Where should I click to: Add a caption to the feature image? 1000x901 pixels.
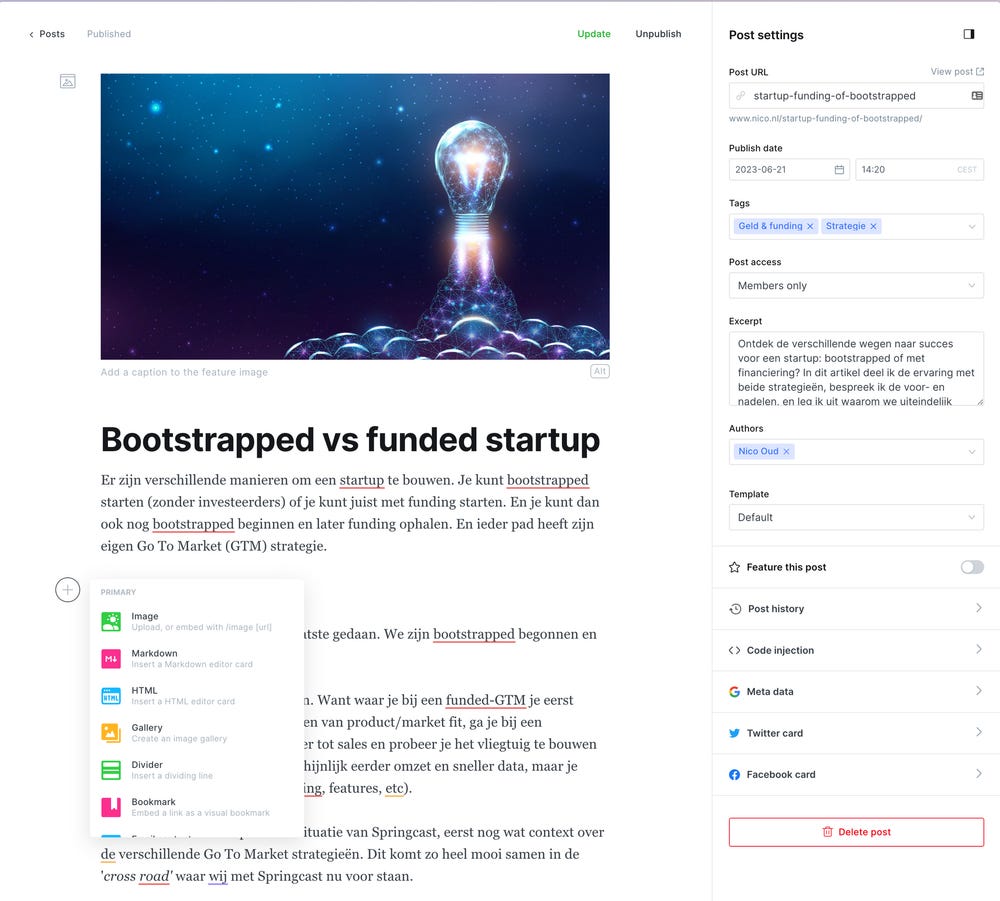pos(184,372)
